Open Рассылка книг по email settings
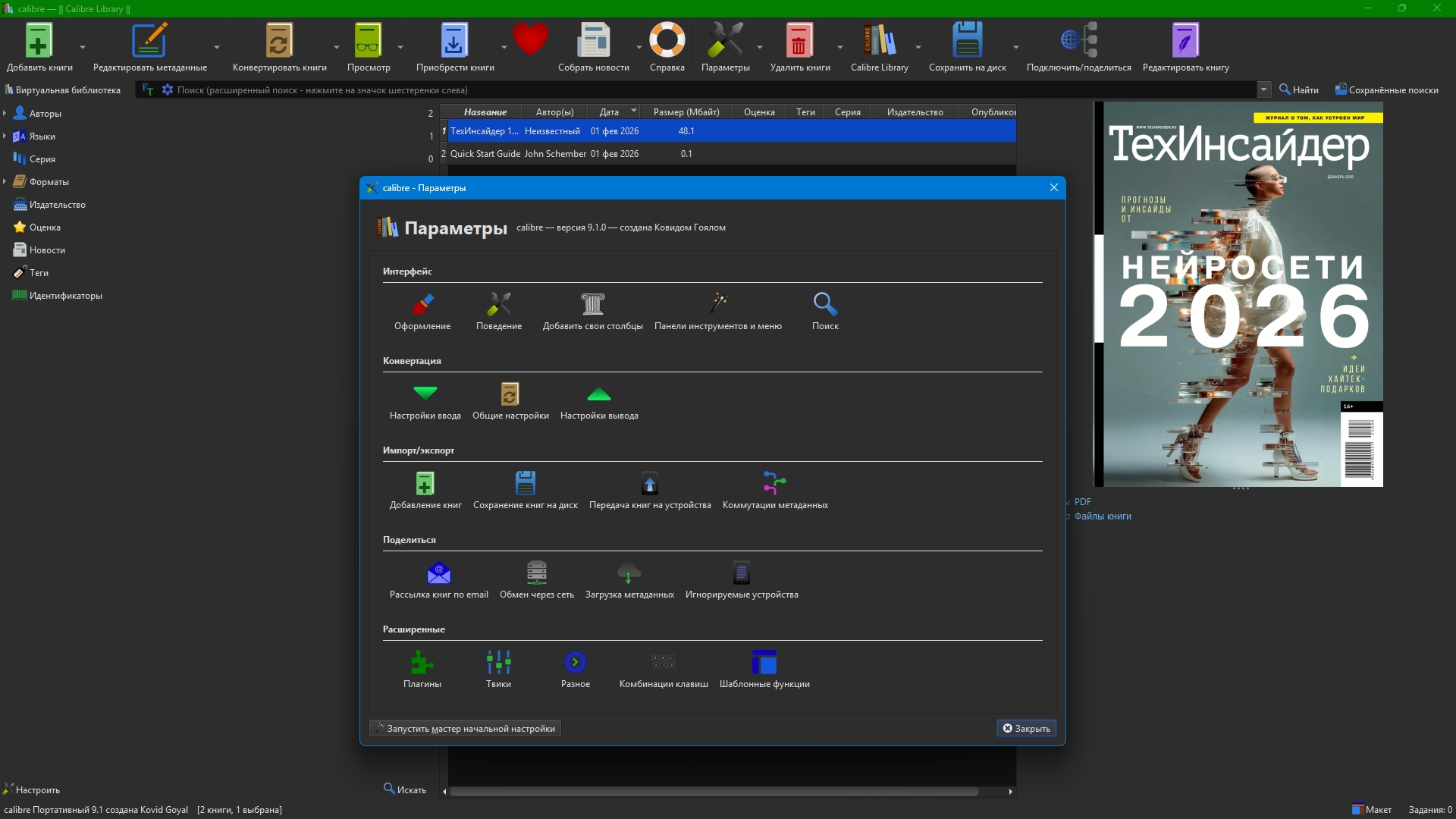Viewport: 1456px width, 819px height. (438, 580)
